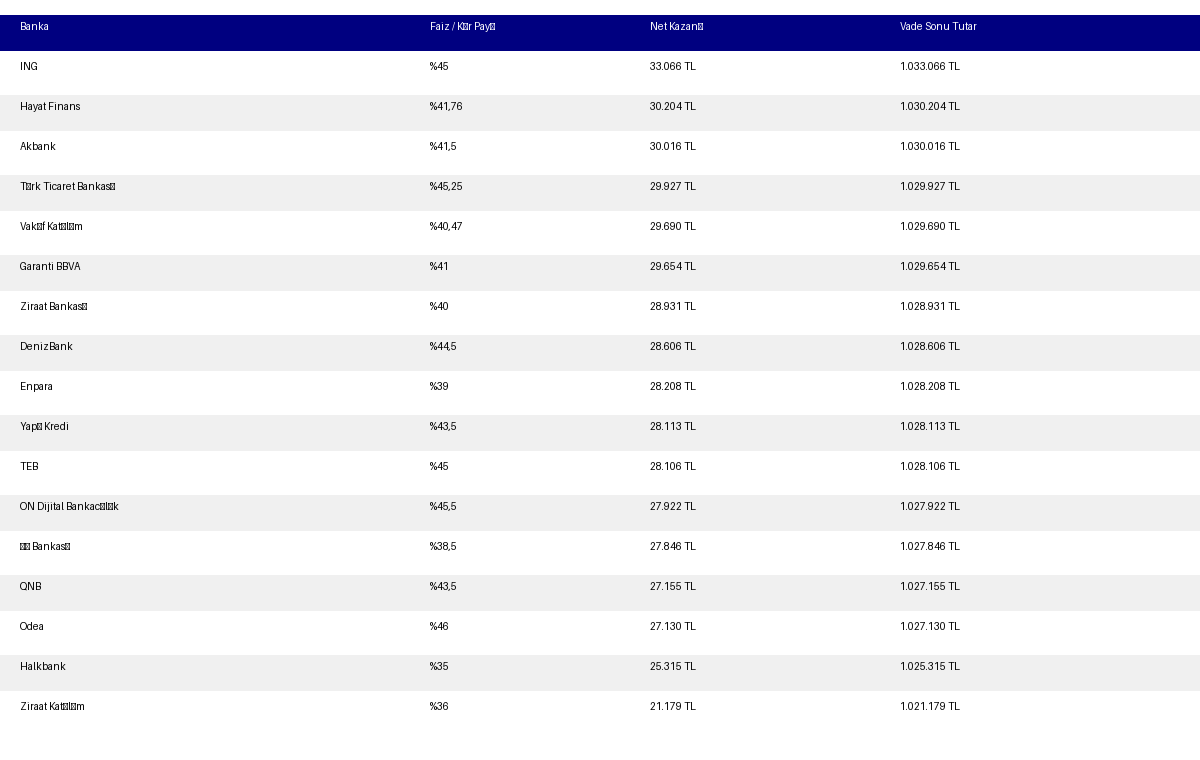The width and height of the screenshot is (1200, 760).
Task: Click net gain 30.204 TL
Action: click(x=673, y=107)
